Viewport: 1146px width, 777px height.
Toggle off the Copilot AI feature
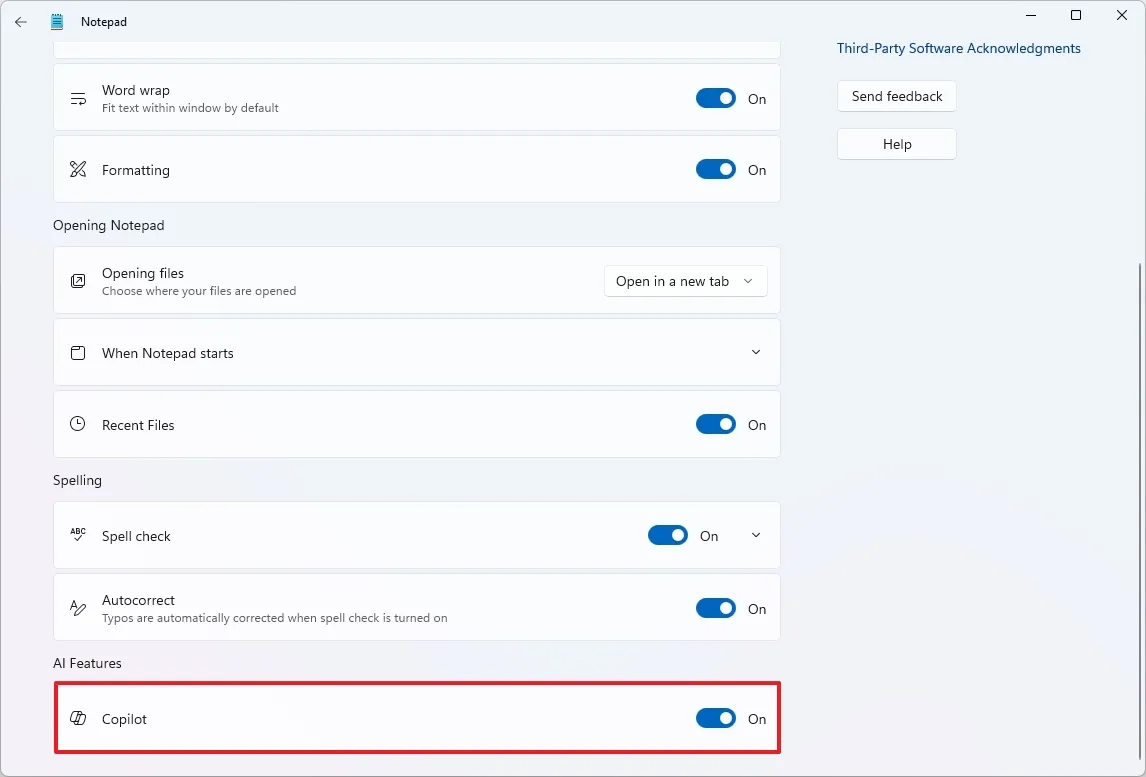pyautogui.click(x=716, y=718)
